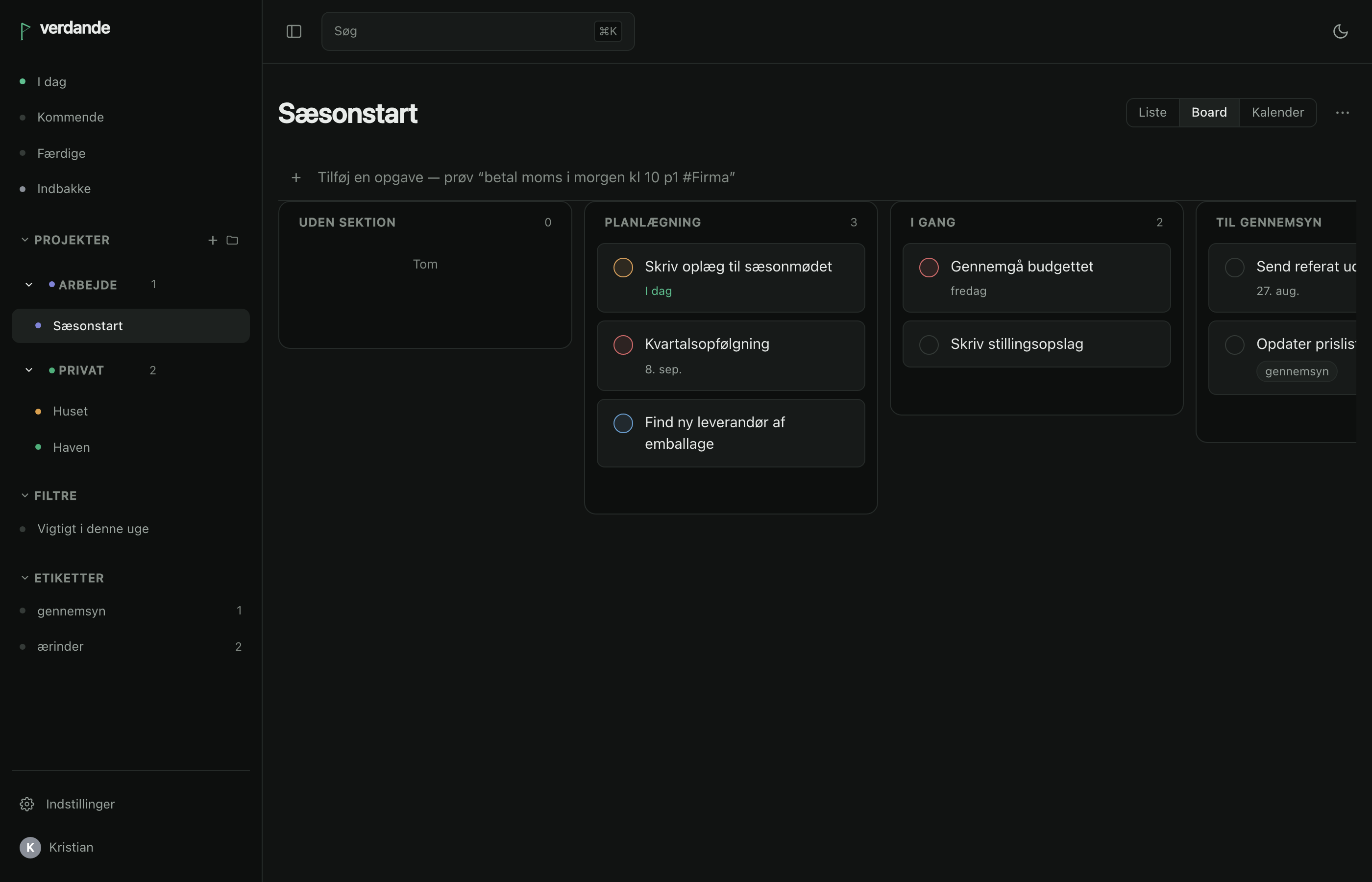Open the Haven project
1372x882 pixels.
coord(130,447)
